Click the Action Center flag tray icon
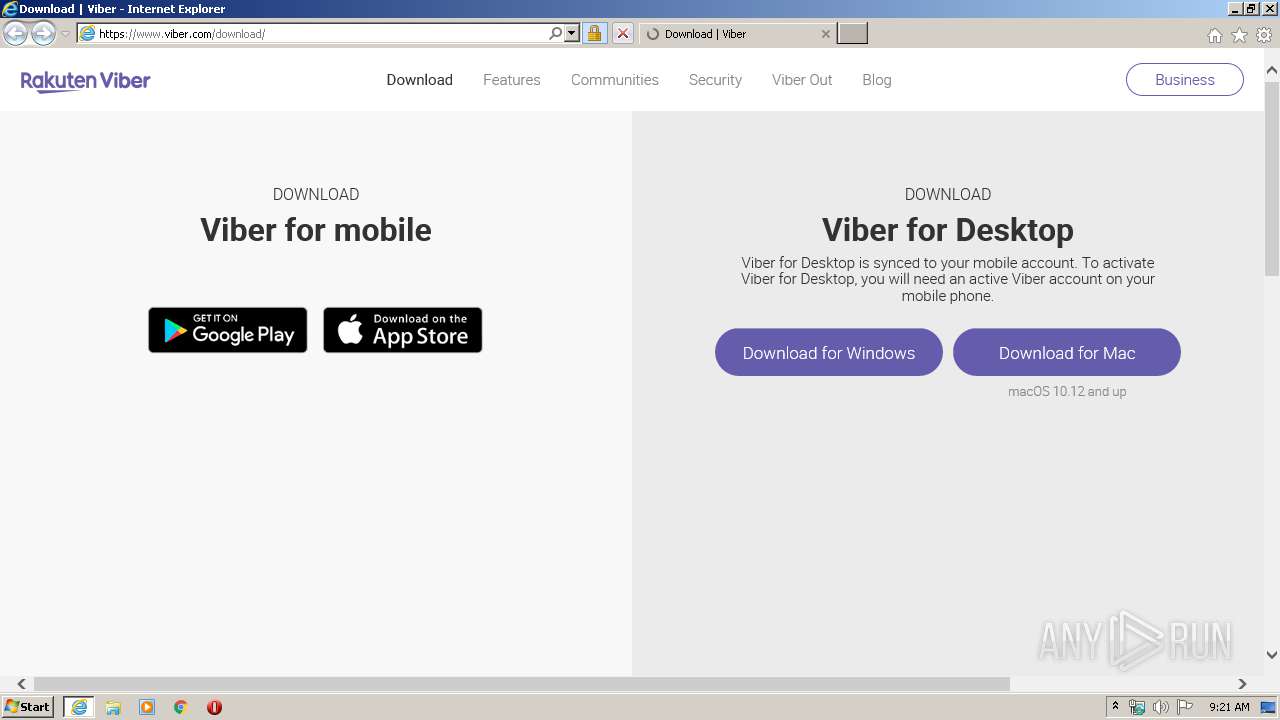 coord(1185,707)
